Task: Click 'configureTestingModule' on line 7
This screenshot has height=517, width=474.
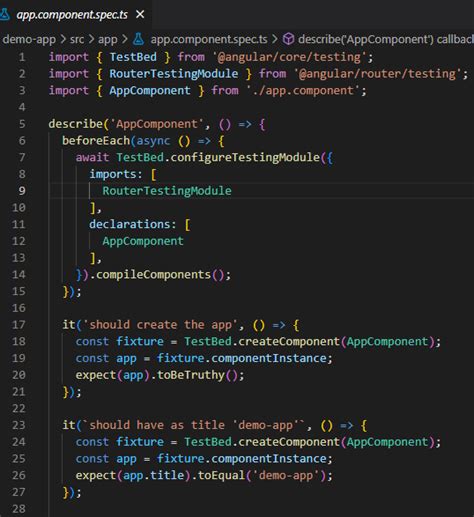Action: pyautogui.click(x=245, y=157)
